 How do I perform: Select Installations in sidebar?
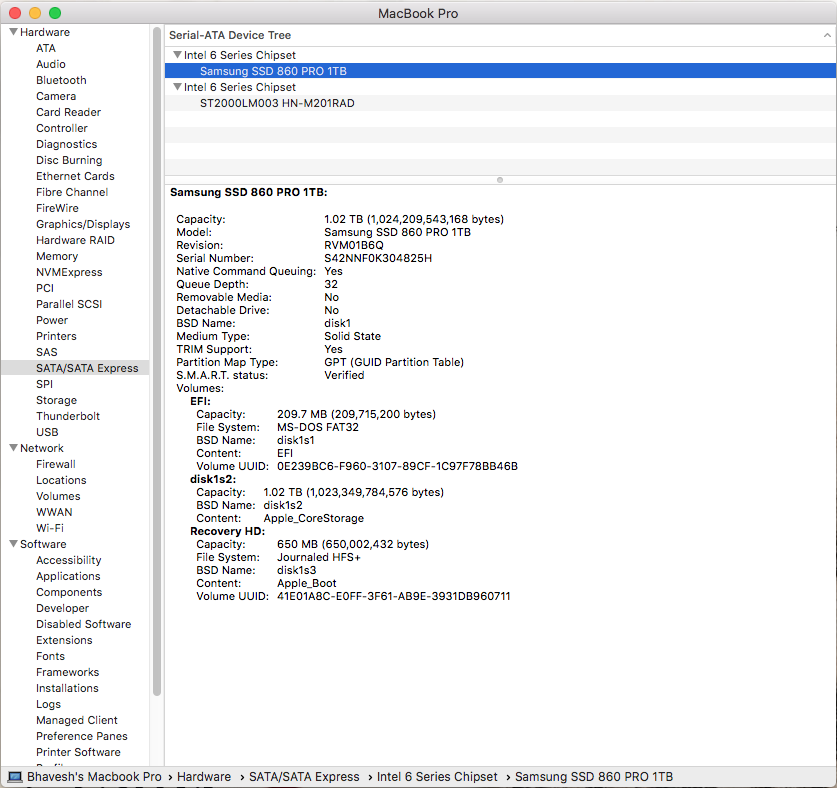click(x=67, y=689)
